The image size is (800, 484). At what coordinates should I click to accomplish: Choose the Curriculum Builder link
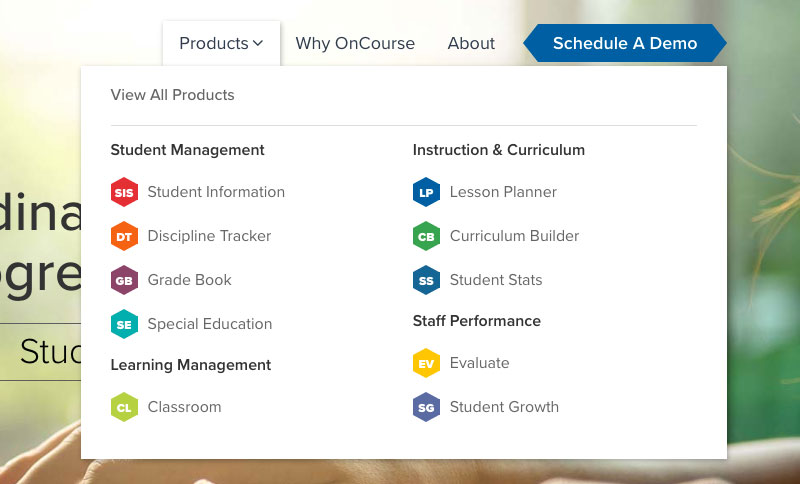click(x=514, y=236)
